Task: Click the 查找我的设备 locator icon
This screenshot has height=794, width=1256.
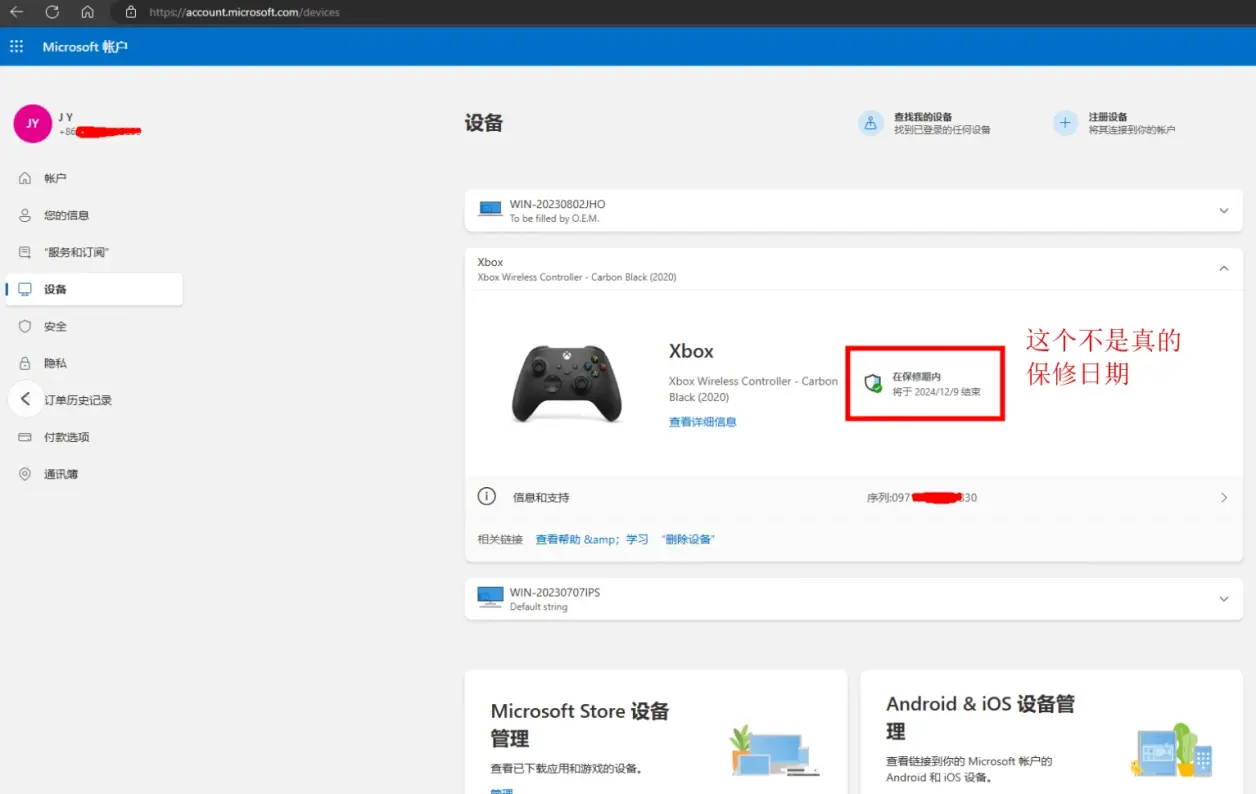Action: (871, 123)
